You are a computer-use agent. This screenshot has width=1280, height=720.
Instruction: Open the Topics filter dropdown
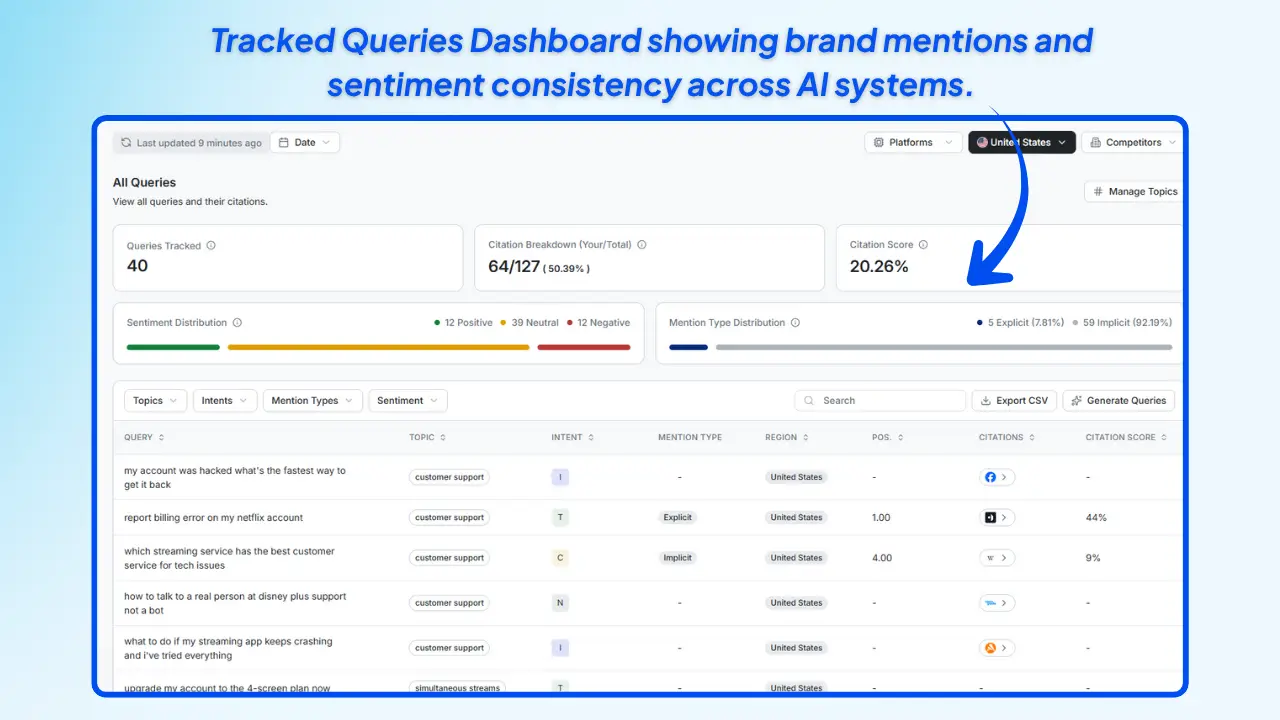[x=155, y=400]
